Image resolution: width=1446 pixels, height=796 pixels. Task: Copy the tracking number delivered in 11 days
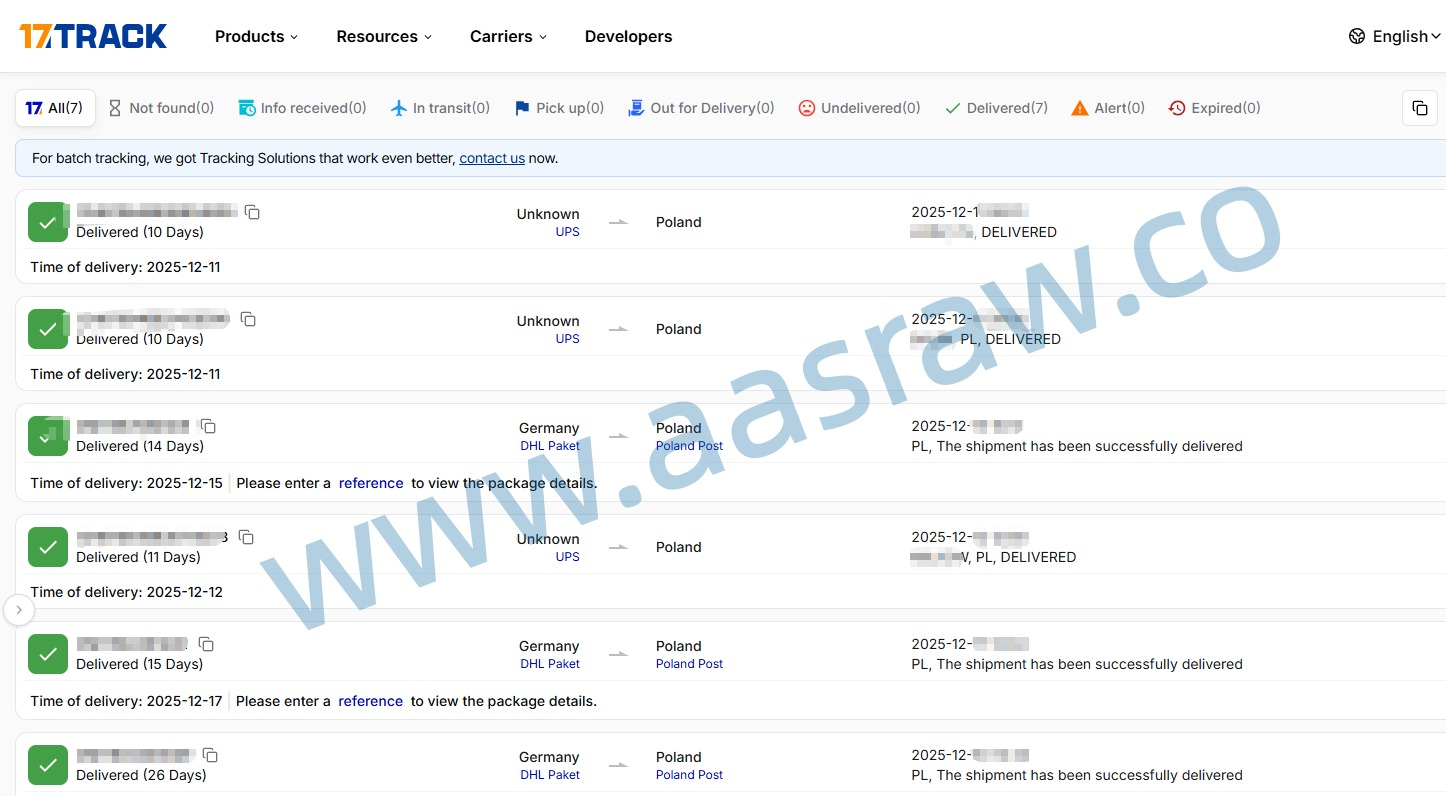[x=246, y=537]
